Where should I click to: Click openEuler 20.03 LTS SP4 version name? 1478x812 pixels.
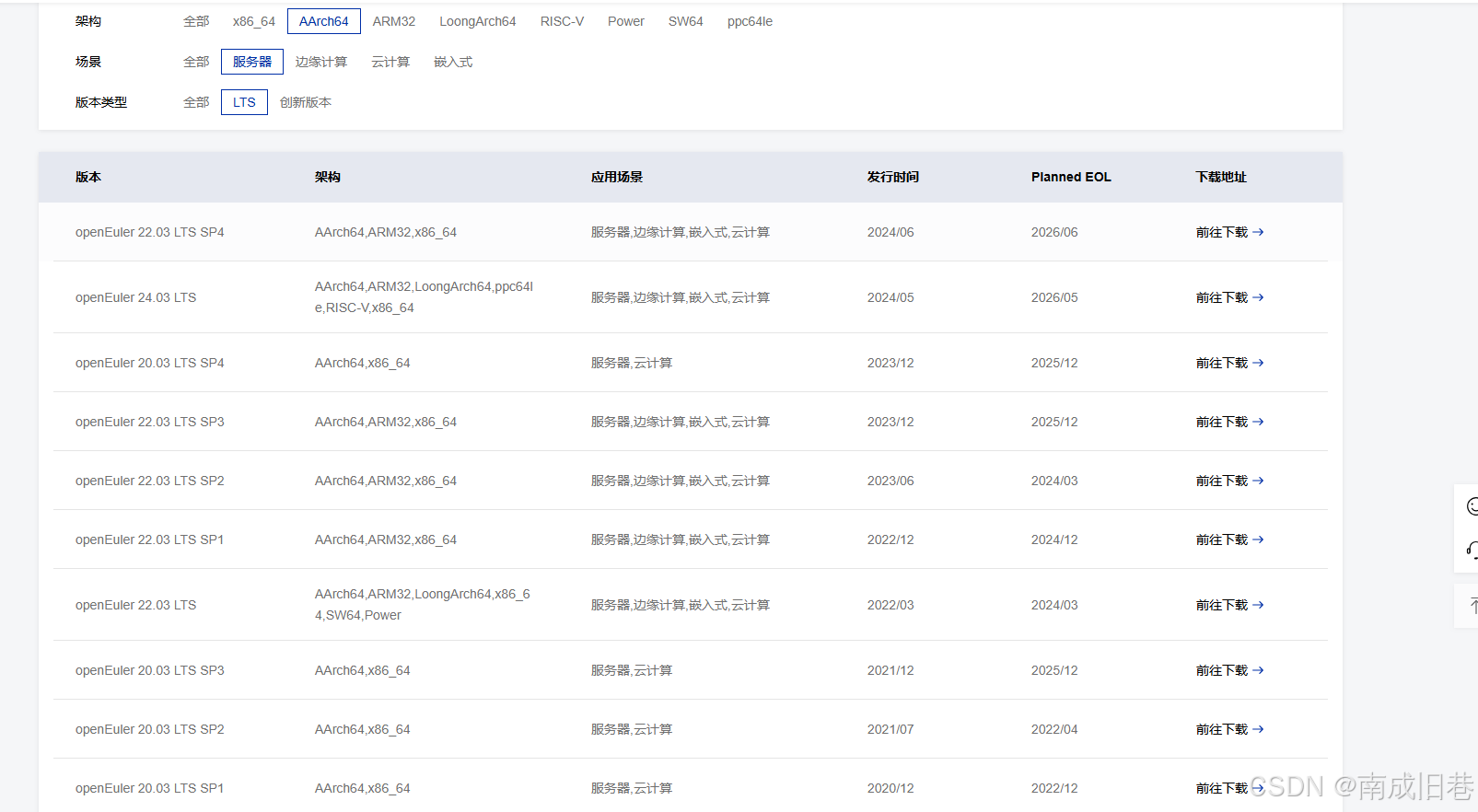click(150, 363)
